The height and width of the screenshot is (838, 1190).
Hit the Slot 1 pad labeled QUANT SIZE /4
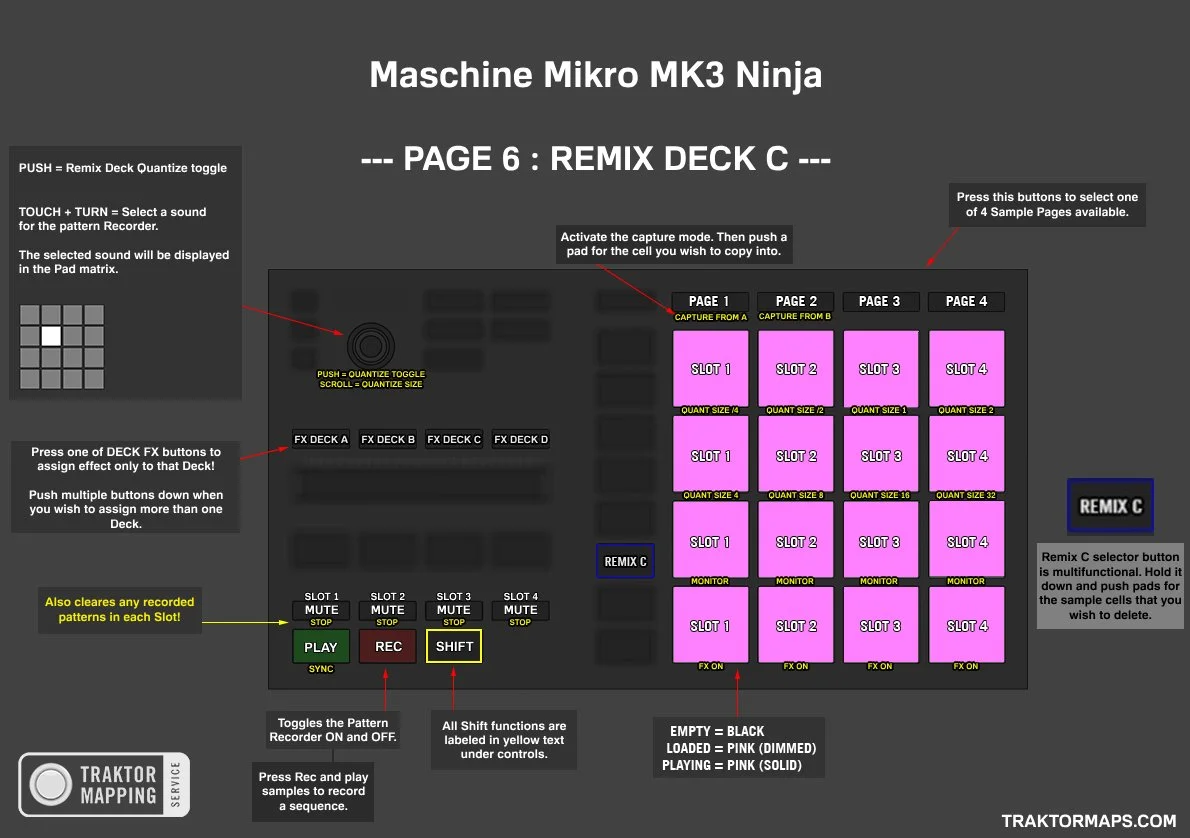(710, 369)
